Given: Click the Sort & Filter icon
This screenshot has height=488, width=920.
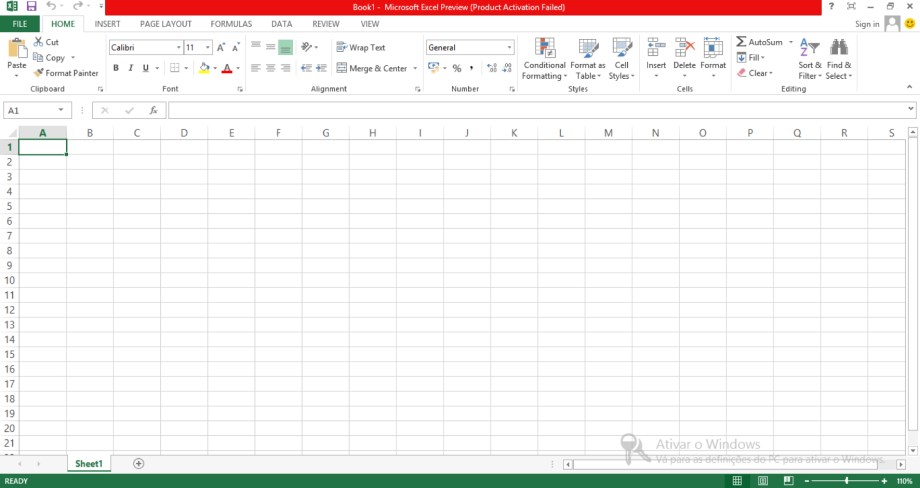Looking at the screenshot, I should coord(809,48).
